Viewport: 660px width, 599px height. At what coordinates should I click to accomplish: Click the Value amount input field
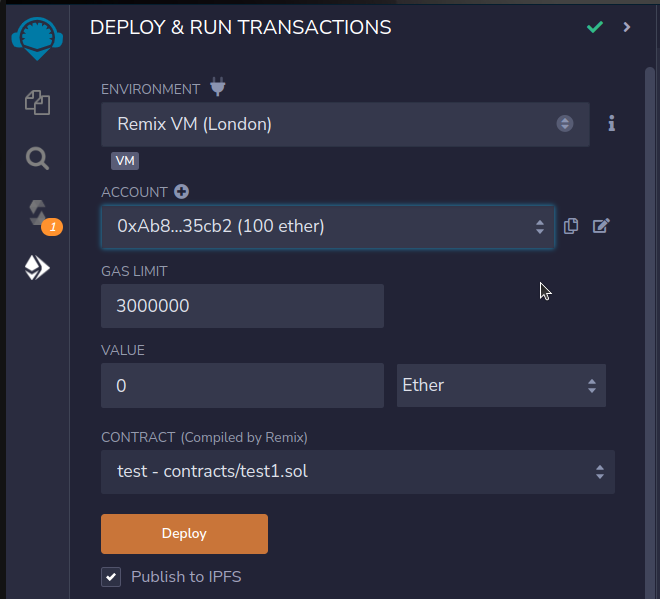[x=242, y=386]
